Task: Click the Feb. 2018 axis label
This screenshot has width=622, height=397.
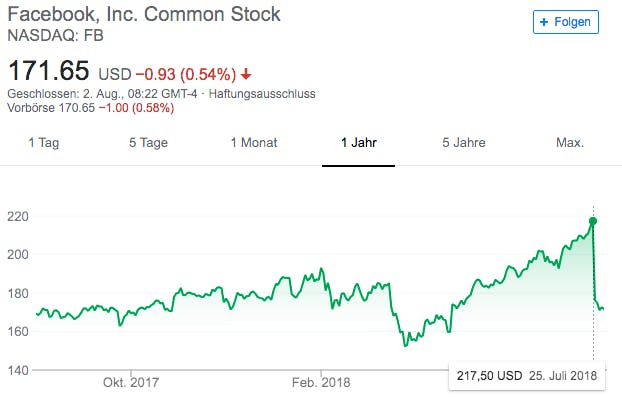Action: 321,382
